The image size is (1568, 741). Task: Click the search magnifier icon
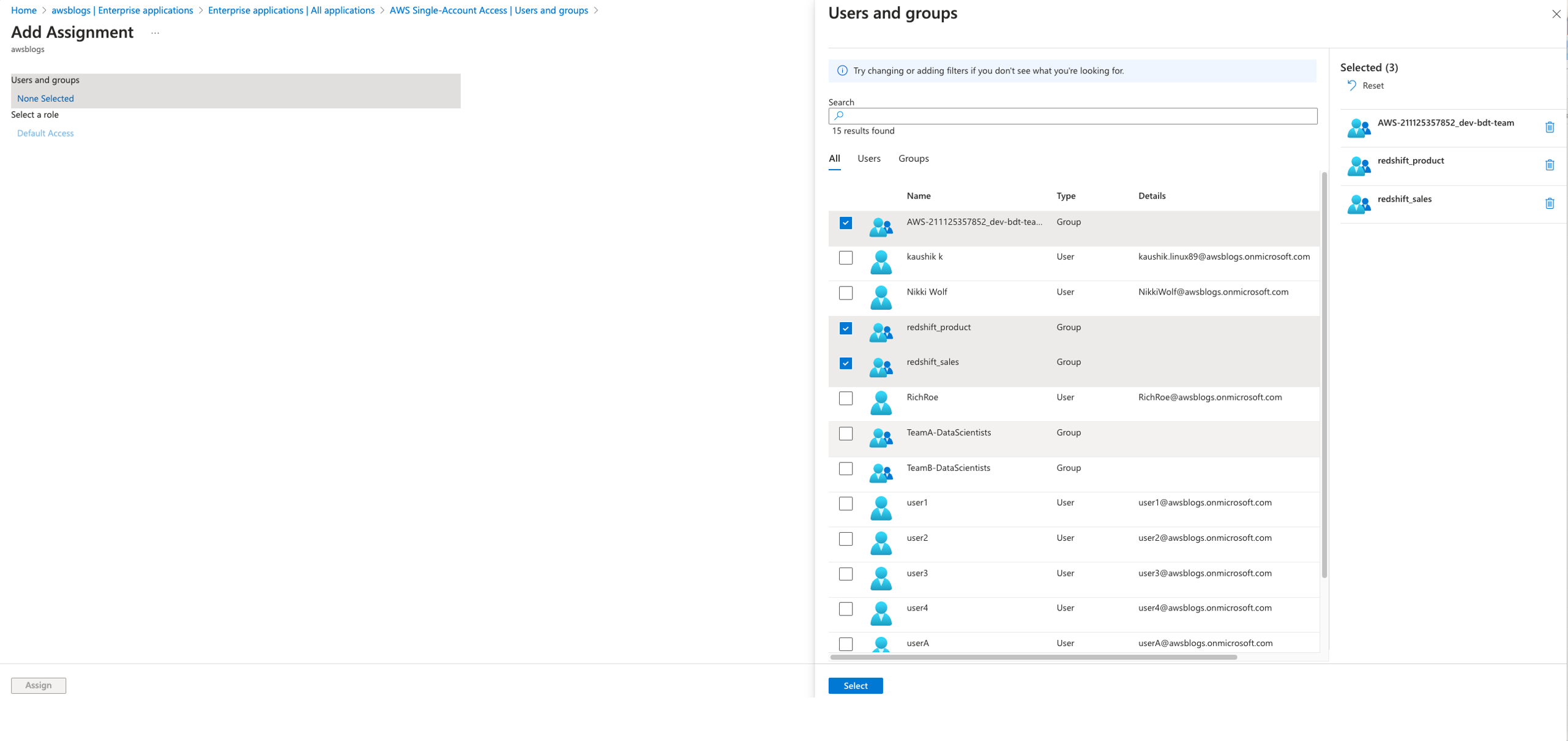coord(838,116)
